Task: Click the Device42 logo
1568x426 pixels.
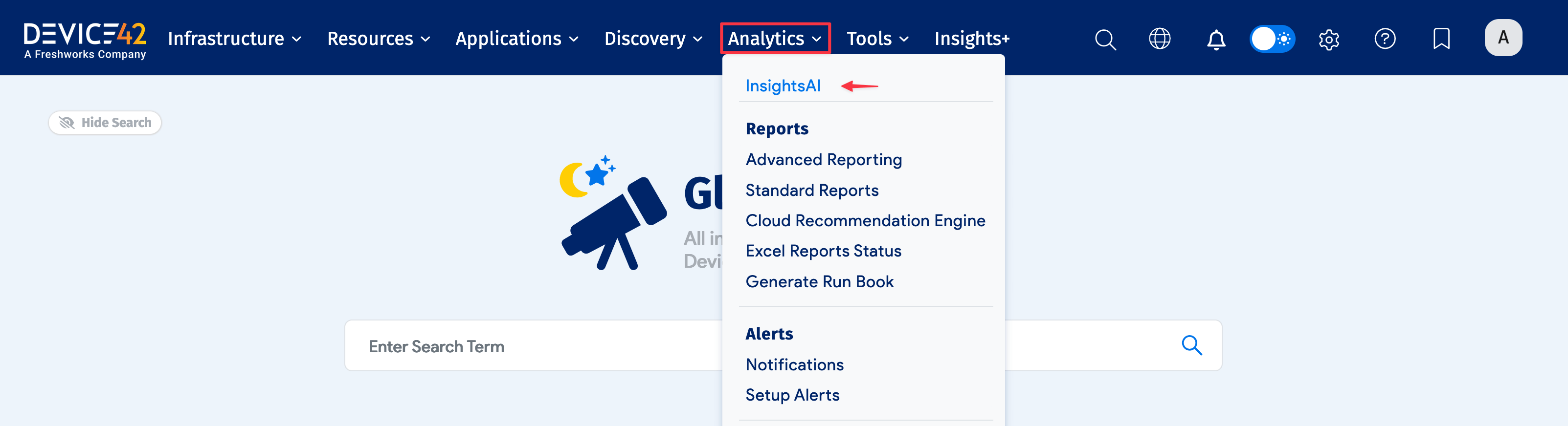Action: coord(85,40)
